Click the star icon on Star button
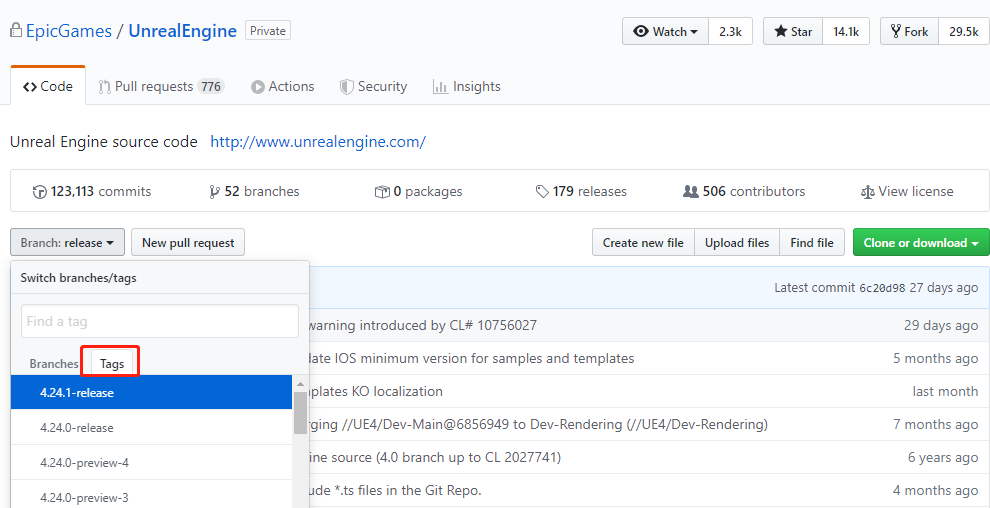Viewport: 990px width, 508px height. 780,32
